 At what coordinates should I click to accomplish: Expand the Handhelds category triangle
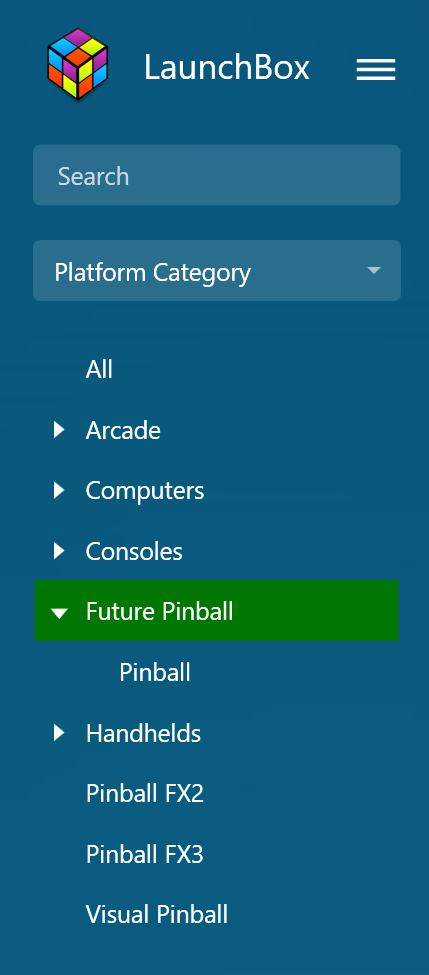coord(59,733)
